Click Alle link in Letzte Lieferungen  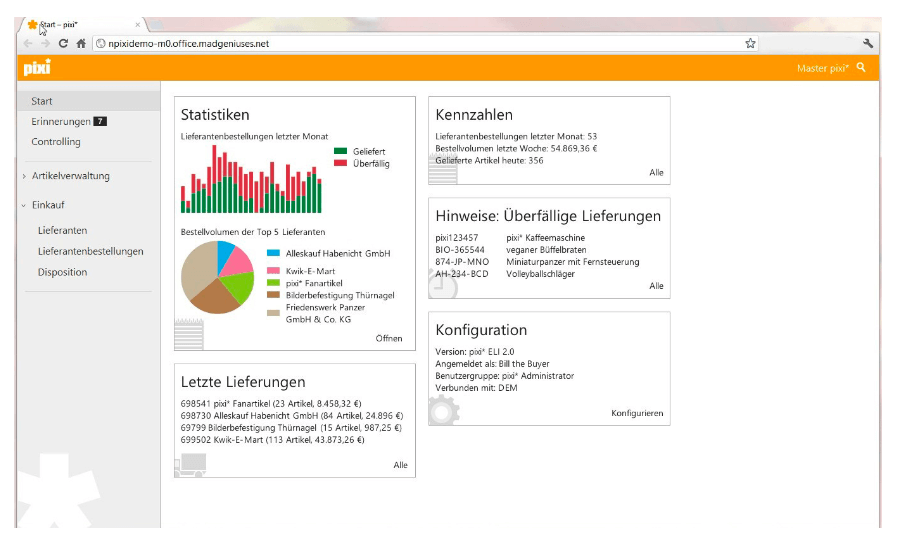click(401, 465)
